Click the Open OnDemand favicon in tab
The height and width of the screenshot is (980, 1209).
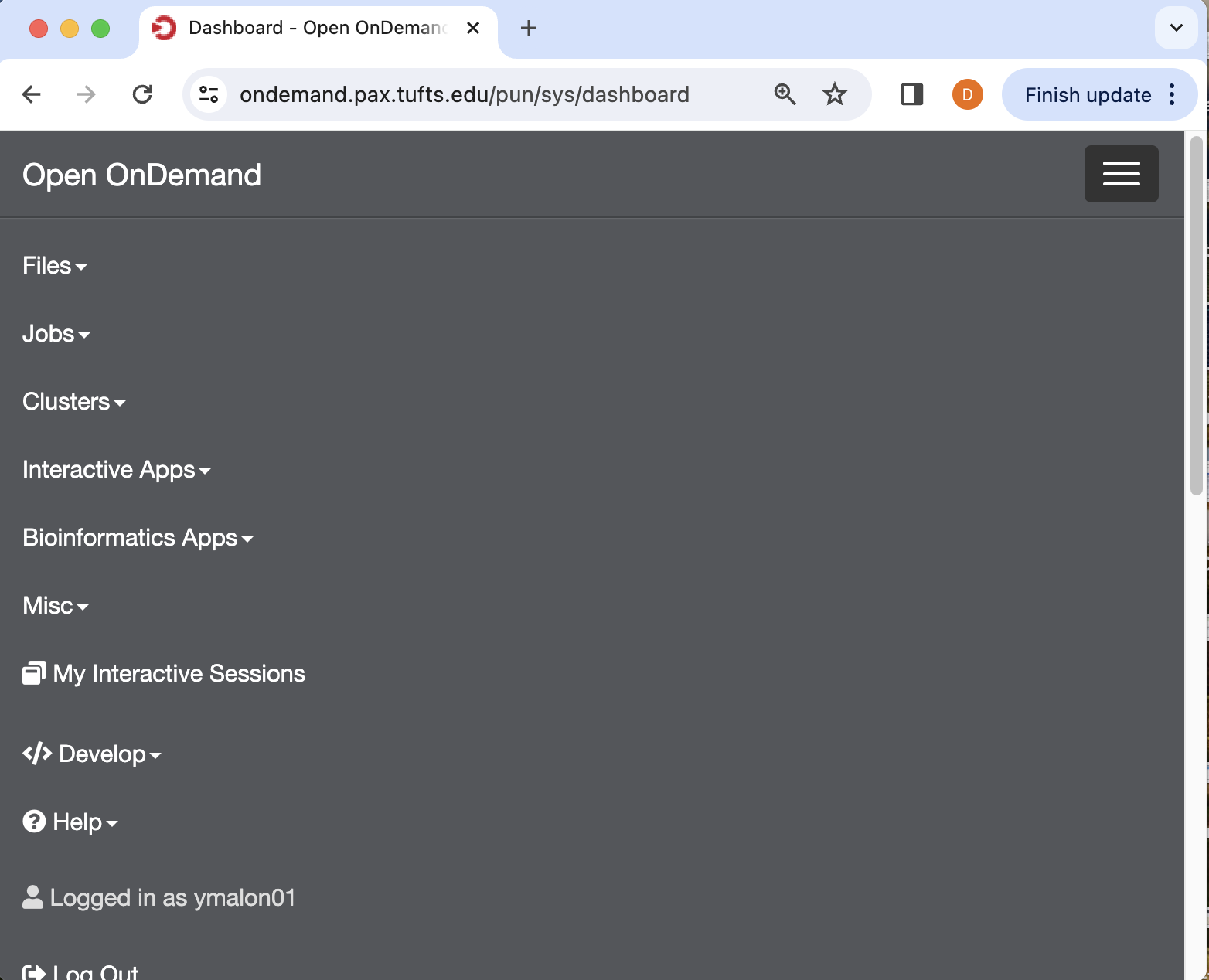pyautogui.click(x=164, y=28)
